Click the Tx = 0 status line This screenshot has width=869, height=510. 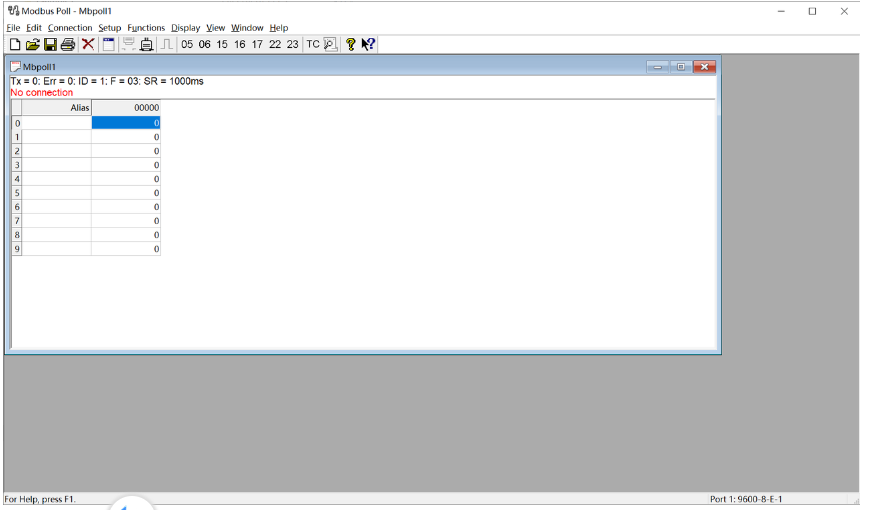(107, 81)
